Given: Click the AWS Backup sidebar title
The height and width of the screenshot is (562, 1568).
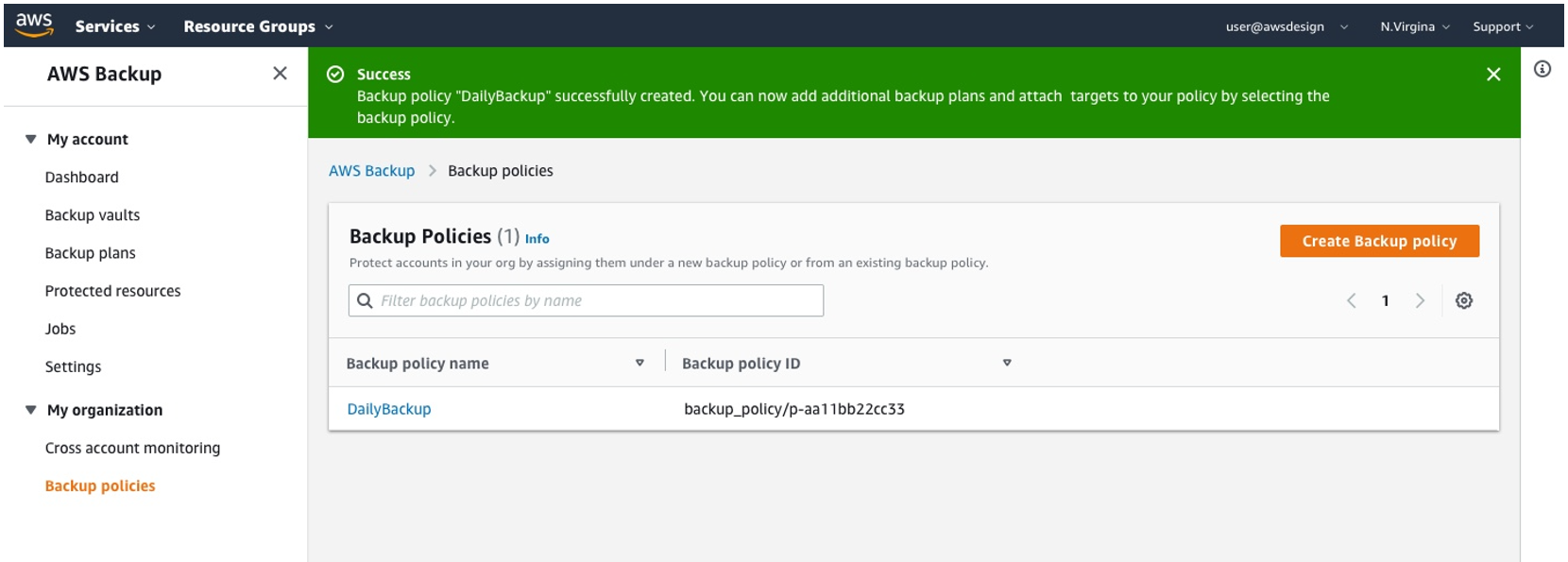Looking at the screenshot, I should 104,74.
